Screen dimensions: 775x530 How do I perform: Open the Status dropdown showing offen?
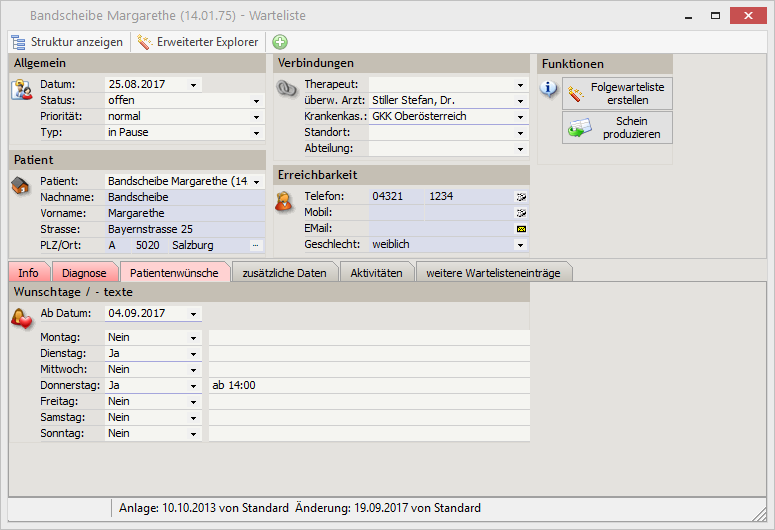point(257,101)
